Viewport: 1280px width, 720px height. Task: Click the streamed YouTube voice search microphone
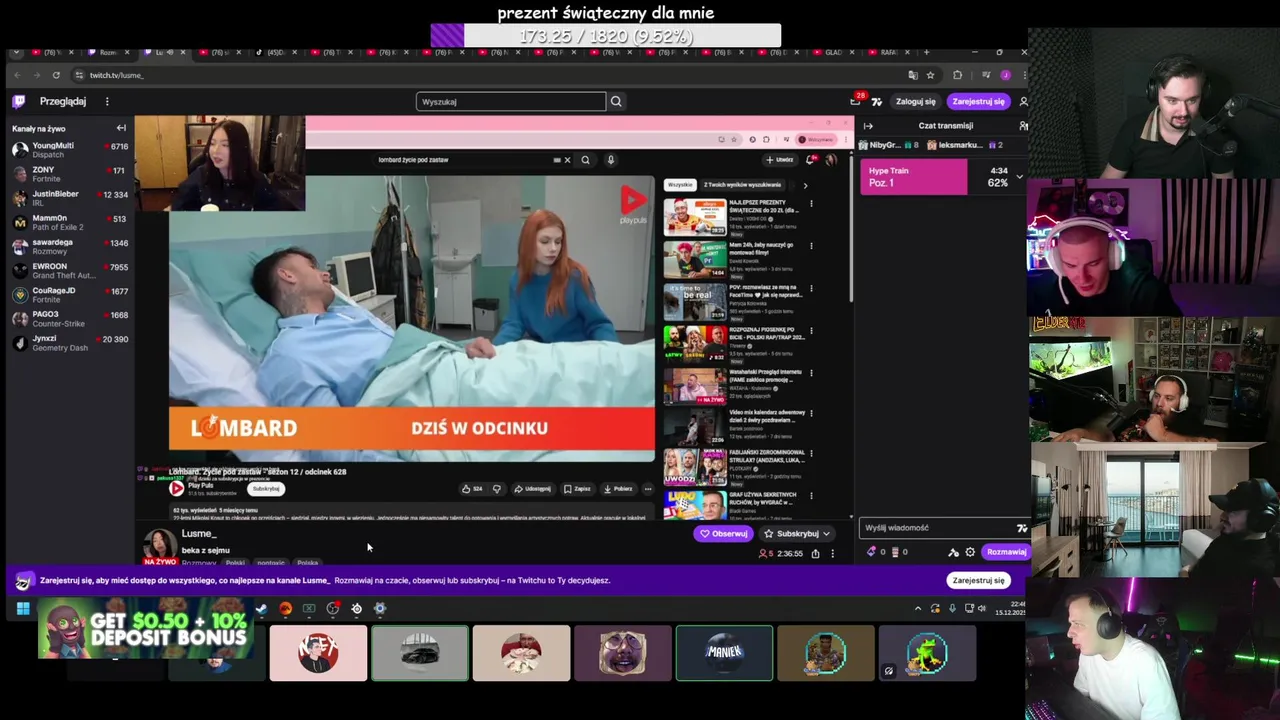click(x=610, y=160)
